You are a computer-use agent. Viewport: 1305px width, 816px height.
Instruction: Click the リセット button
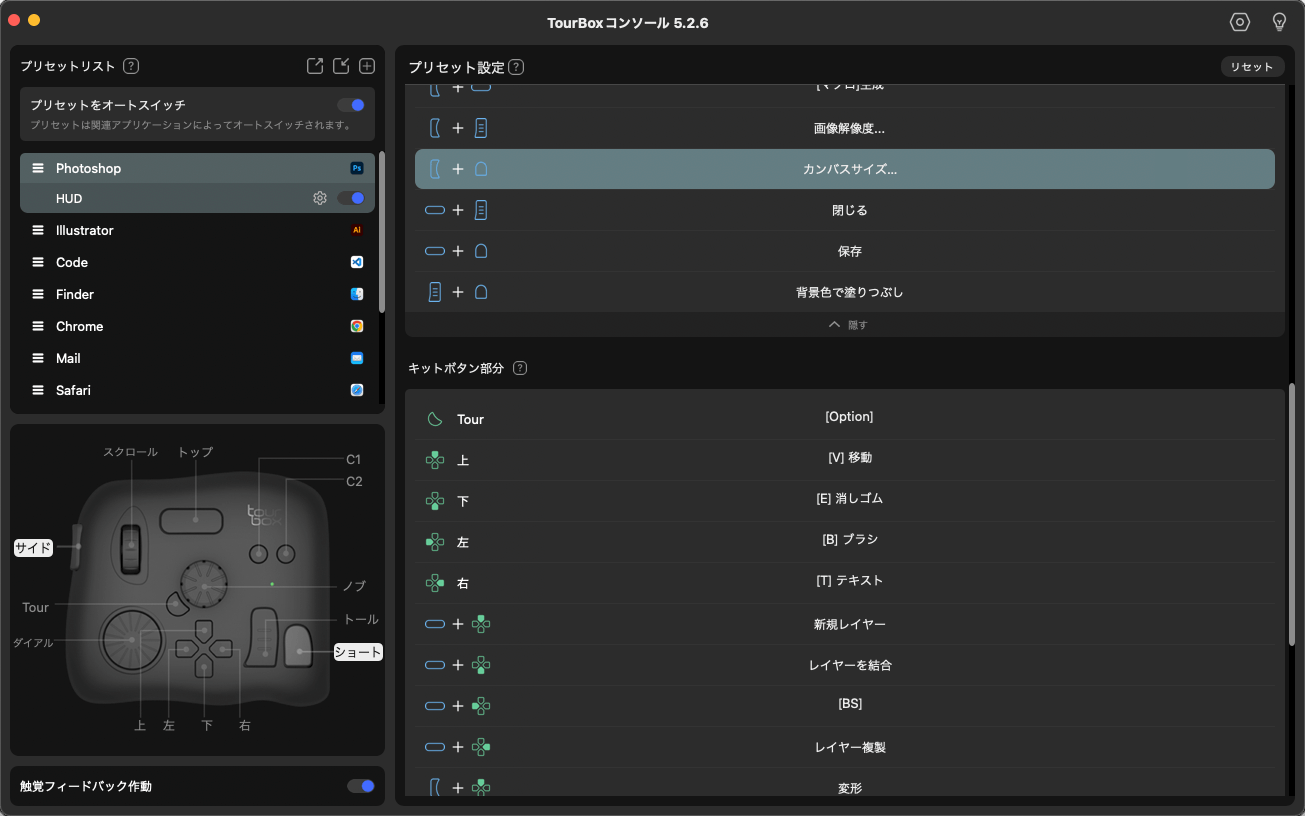1251,66
